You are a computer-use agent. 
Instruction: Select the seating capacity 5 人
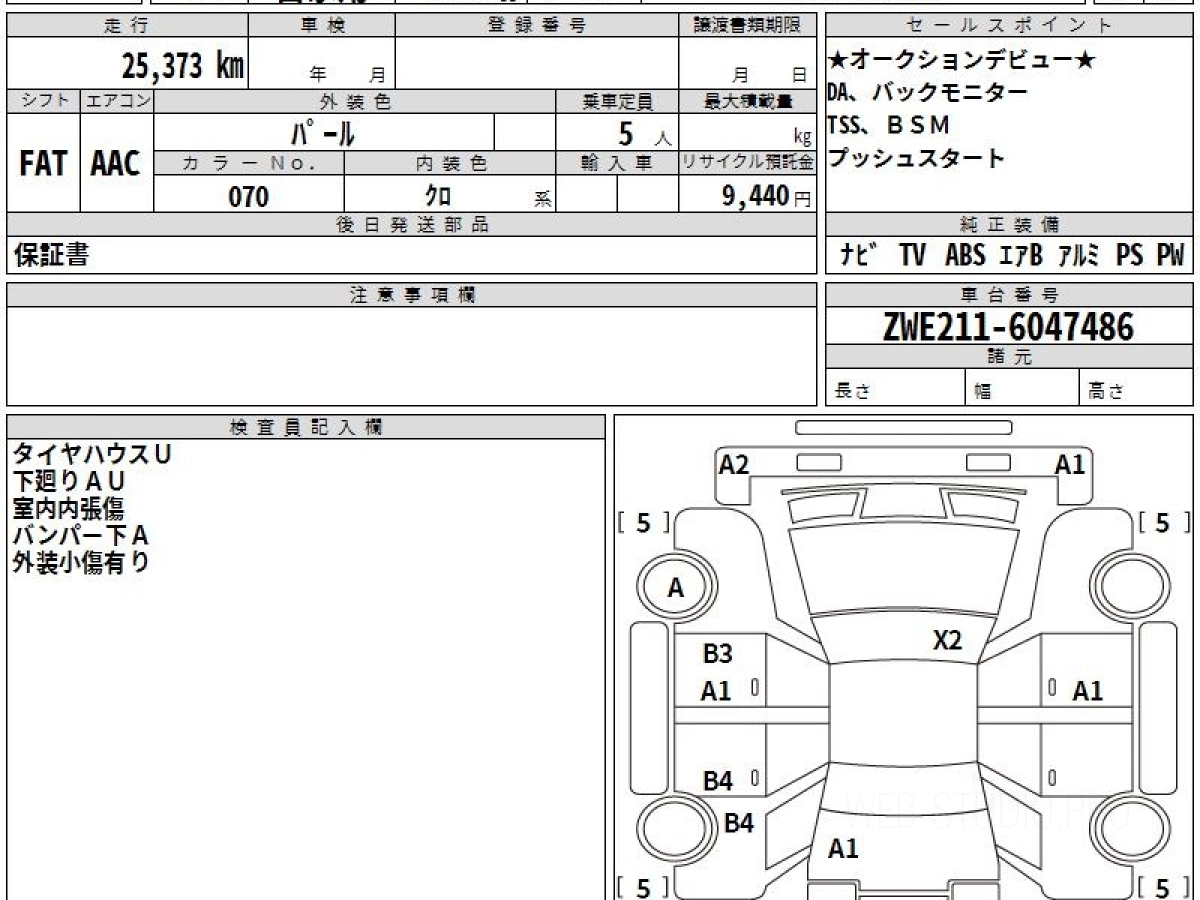pos(645,133)
